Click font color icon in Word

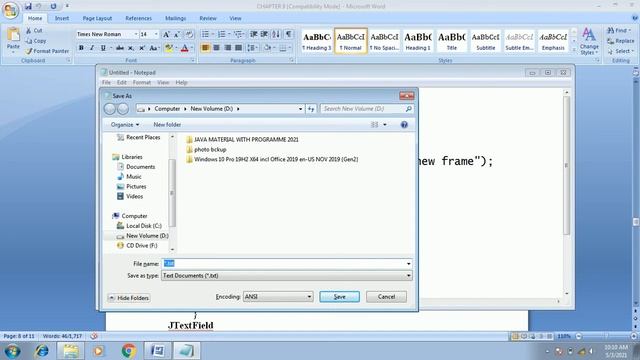184,48
